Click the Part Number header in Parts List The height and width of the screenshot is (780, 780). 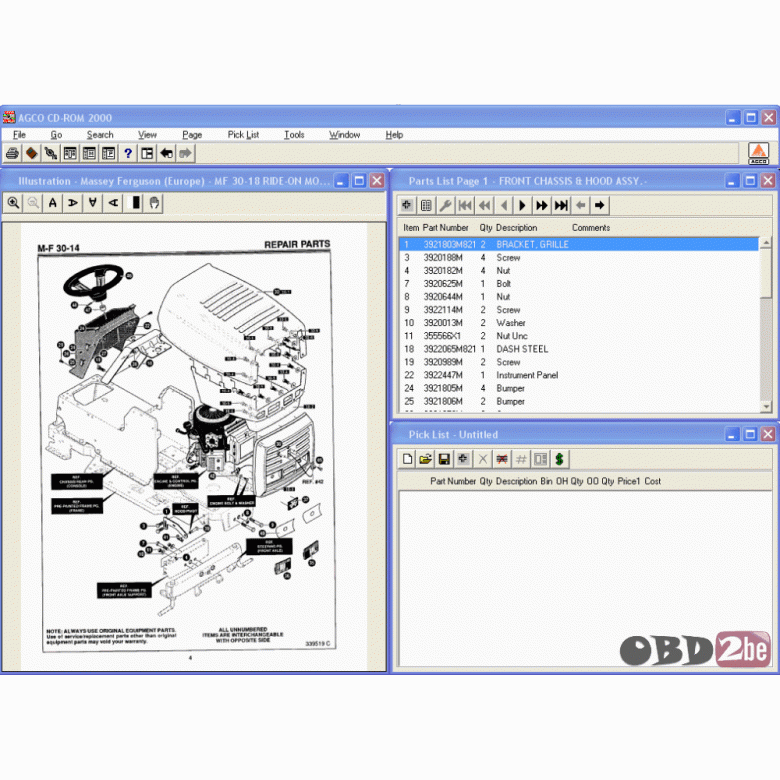[445, 227]
